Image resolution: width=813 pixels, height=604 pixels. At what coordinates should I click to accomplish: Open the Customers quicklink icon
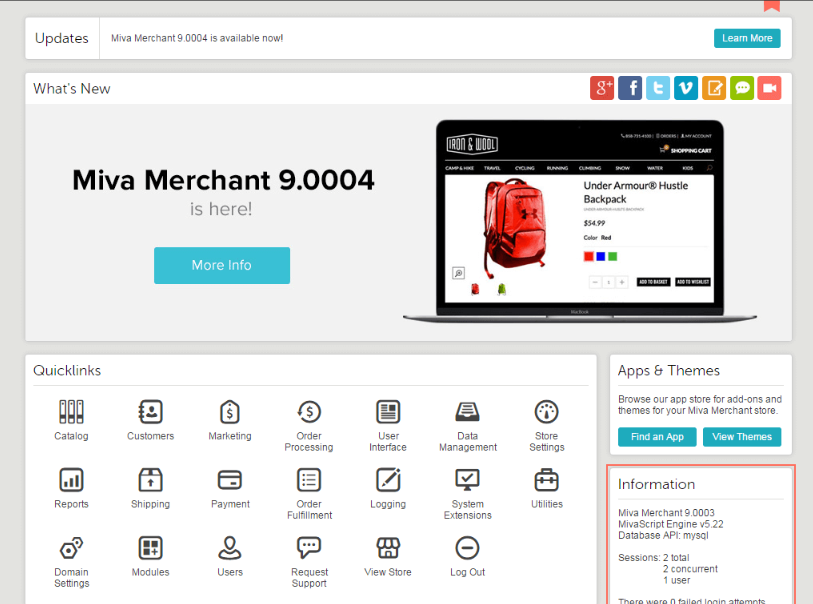point(150,412)
